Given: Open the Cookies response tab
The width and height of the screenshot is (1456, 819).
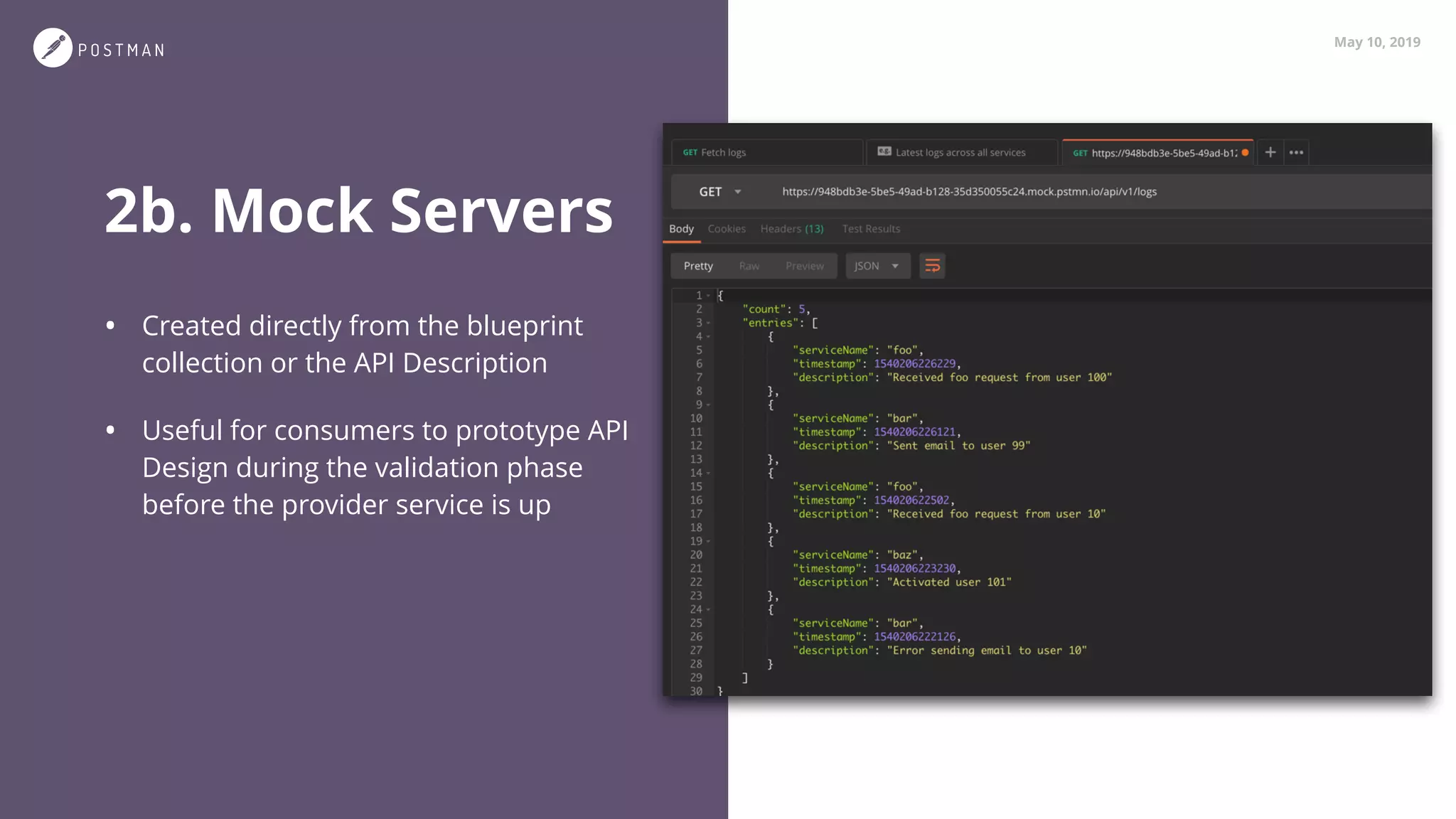Looking at the screenshot, I should tap(727, 229).
